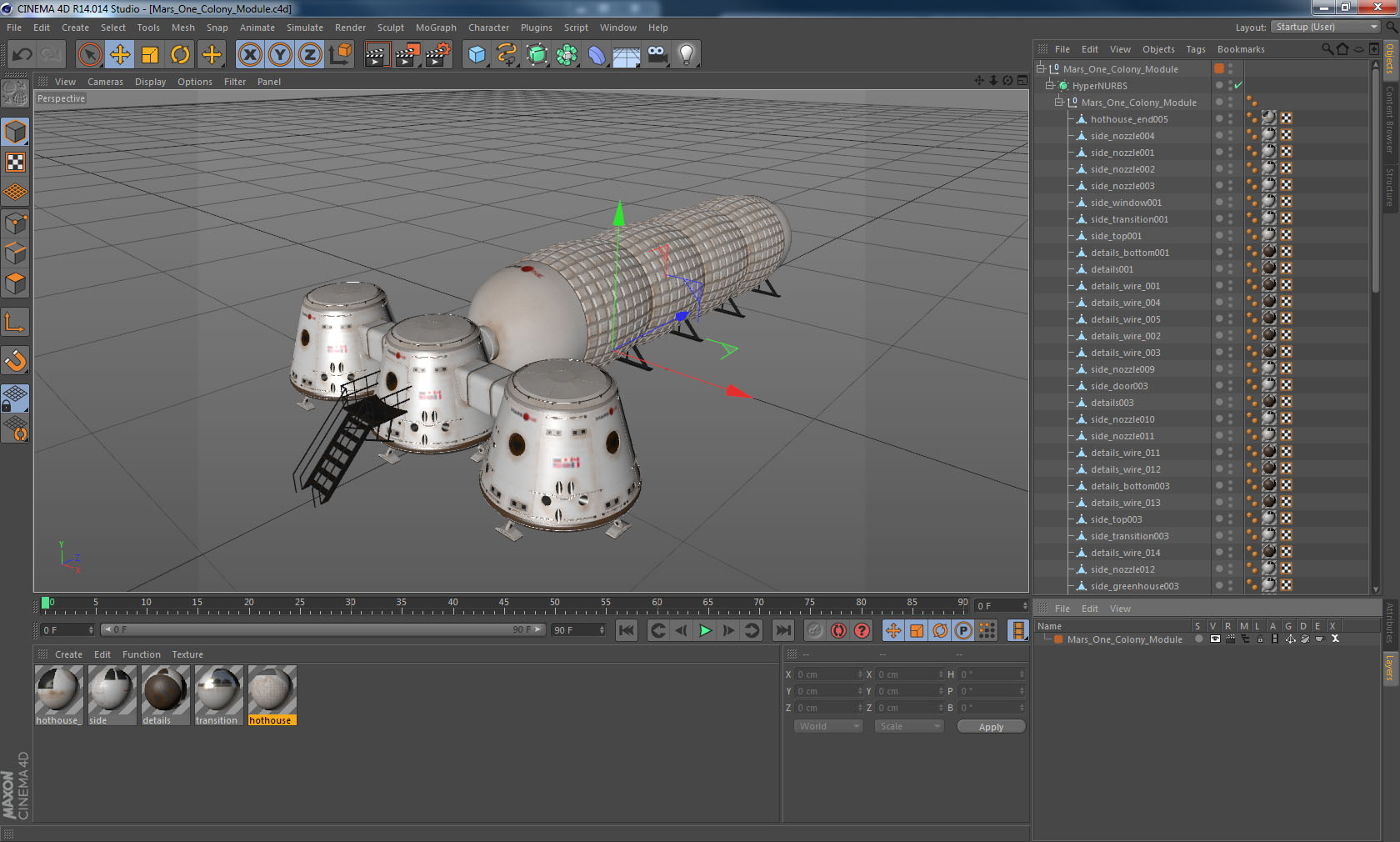Click the X position stepper arrows
The width and height of the screenshot is (1400, 842).
click(x=860, y=674)
